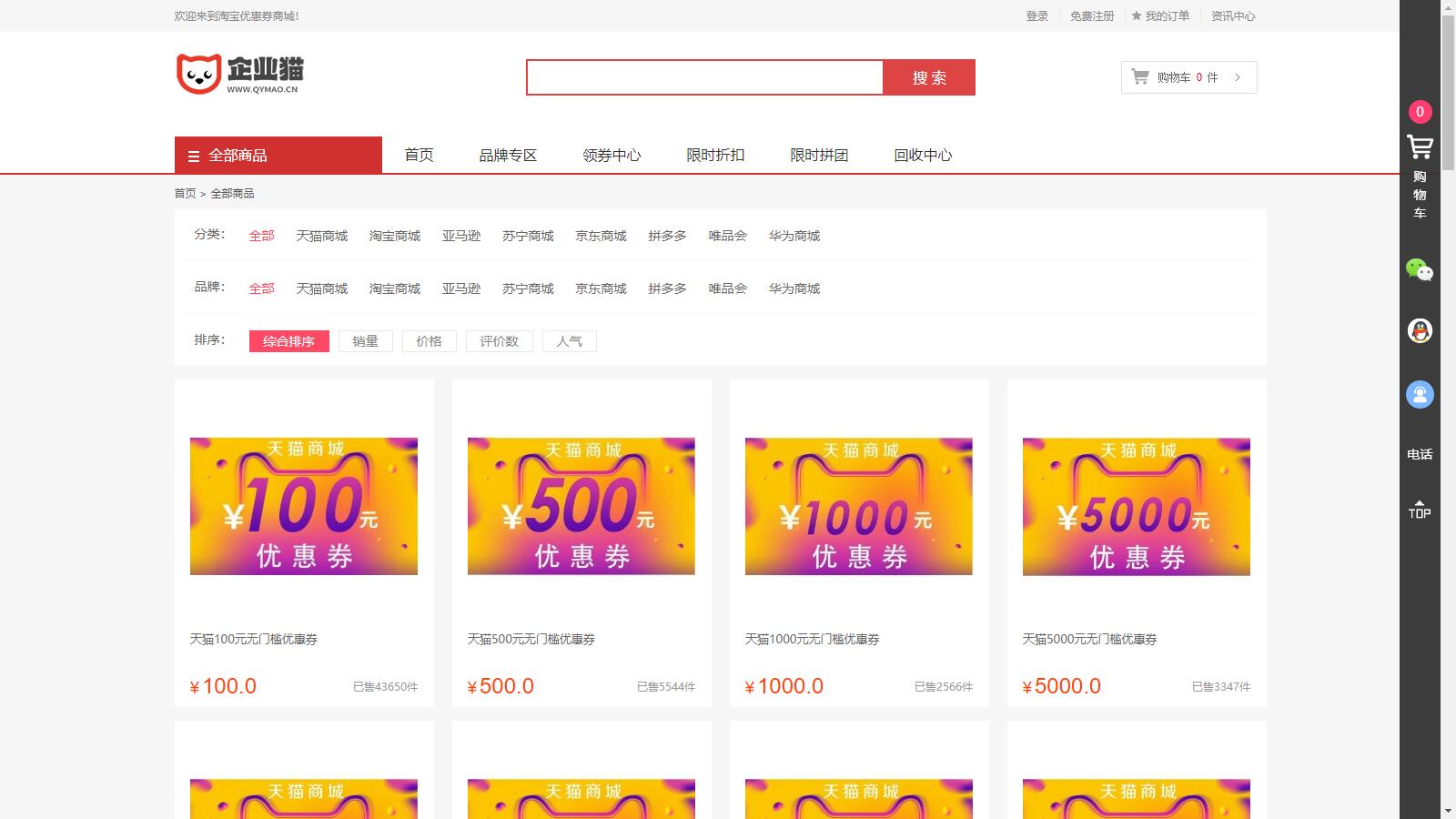Open the 天猫 ¥500 coupon image

coord(581,506)
